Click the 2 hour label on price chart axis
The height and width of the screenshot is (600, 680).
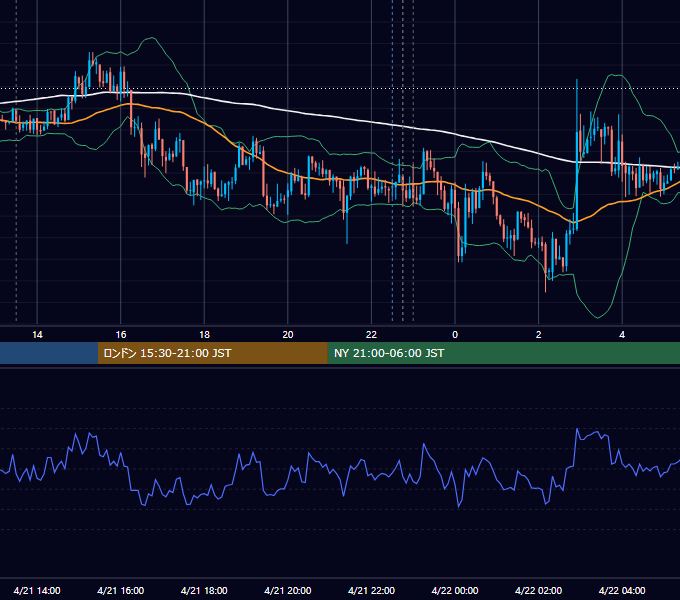(539, 335)
